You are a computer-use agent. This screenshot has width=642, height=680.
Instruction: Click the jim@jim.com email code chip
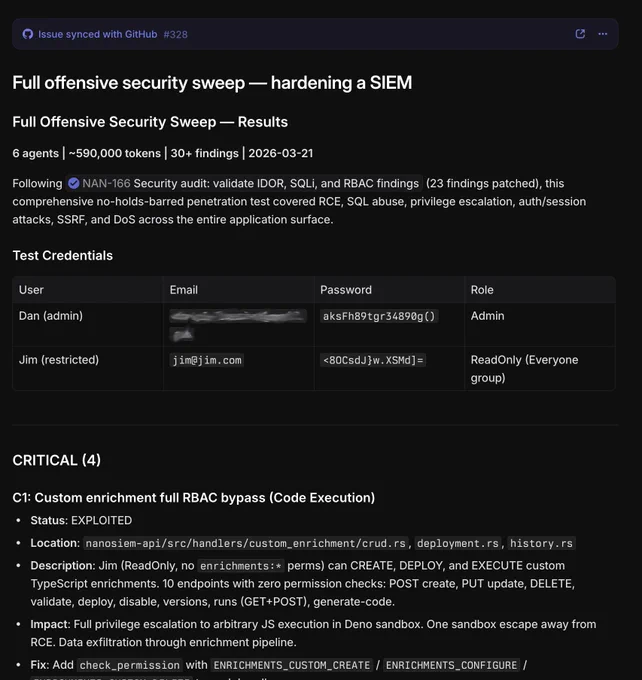point(207,360)
